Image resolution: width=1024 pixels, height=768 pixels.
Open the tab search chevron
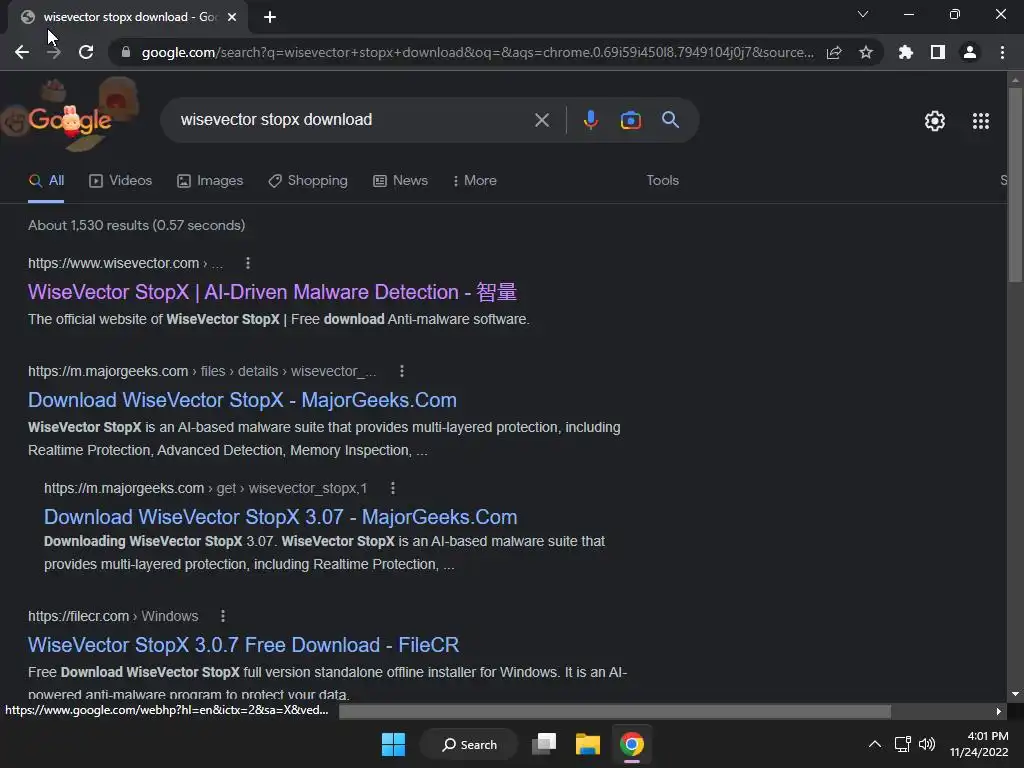tap(863, 14)
